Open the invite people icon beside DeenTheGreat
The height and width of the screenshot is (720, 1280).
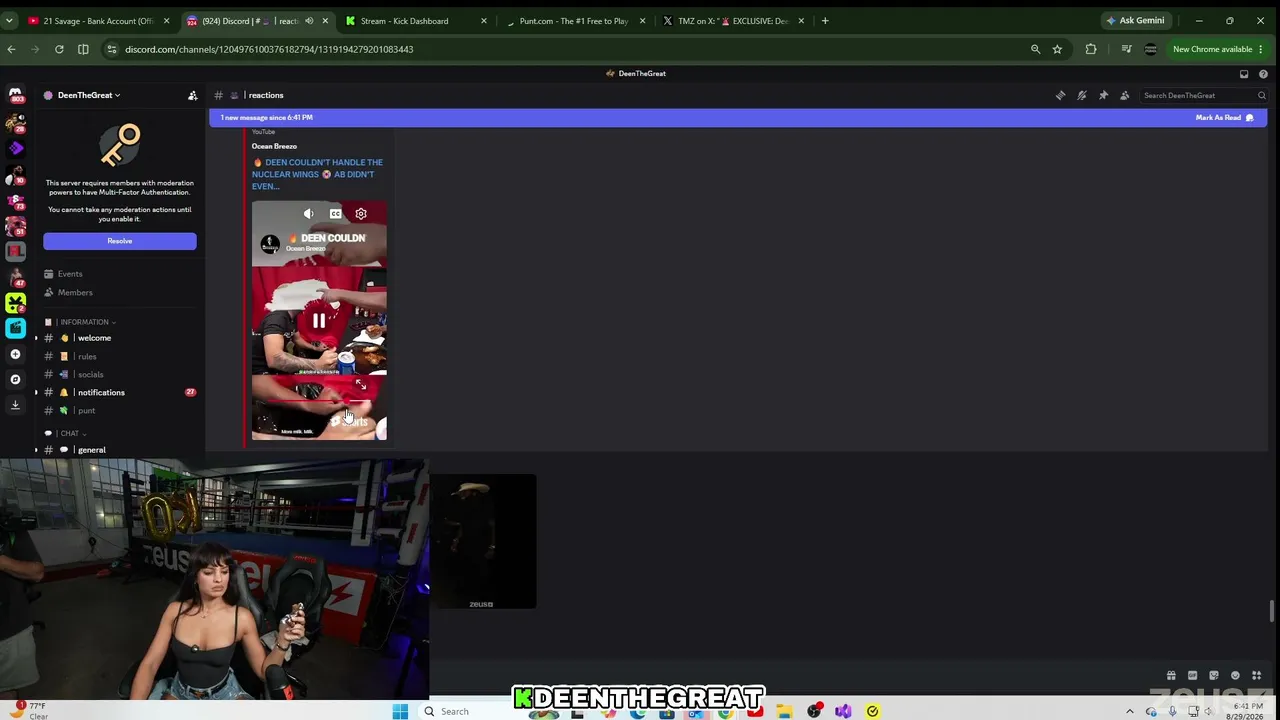192,95
